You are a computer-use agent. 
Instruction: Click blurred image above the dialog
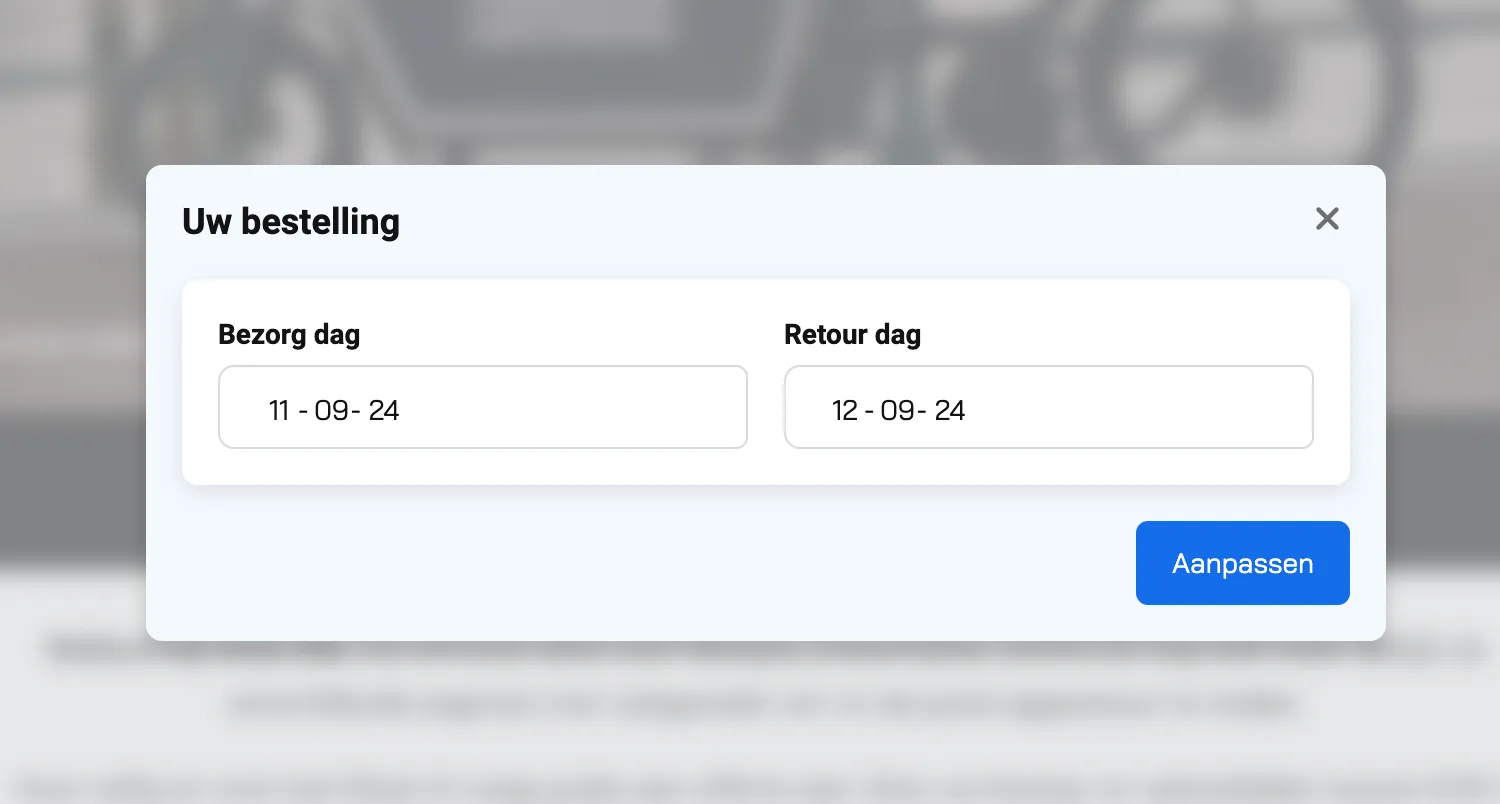click(750, 80)
